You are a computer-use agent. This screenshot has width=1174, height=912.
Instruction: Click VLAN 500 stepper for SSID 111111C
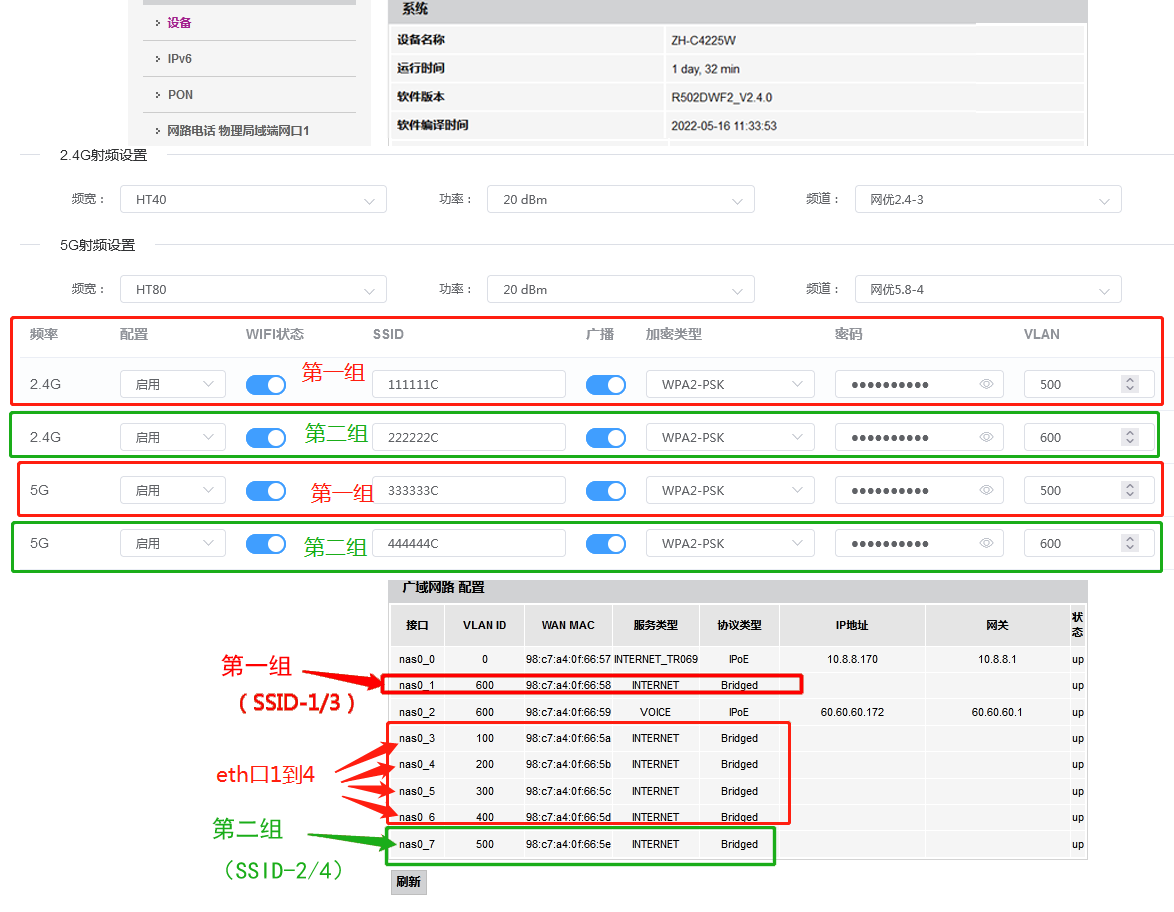coord(1130,384)
